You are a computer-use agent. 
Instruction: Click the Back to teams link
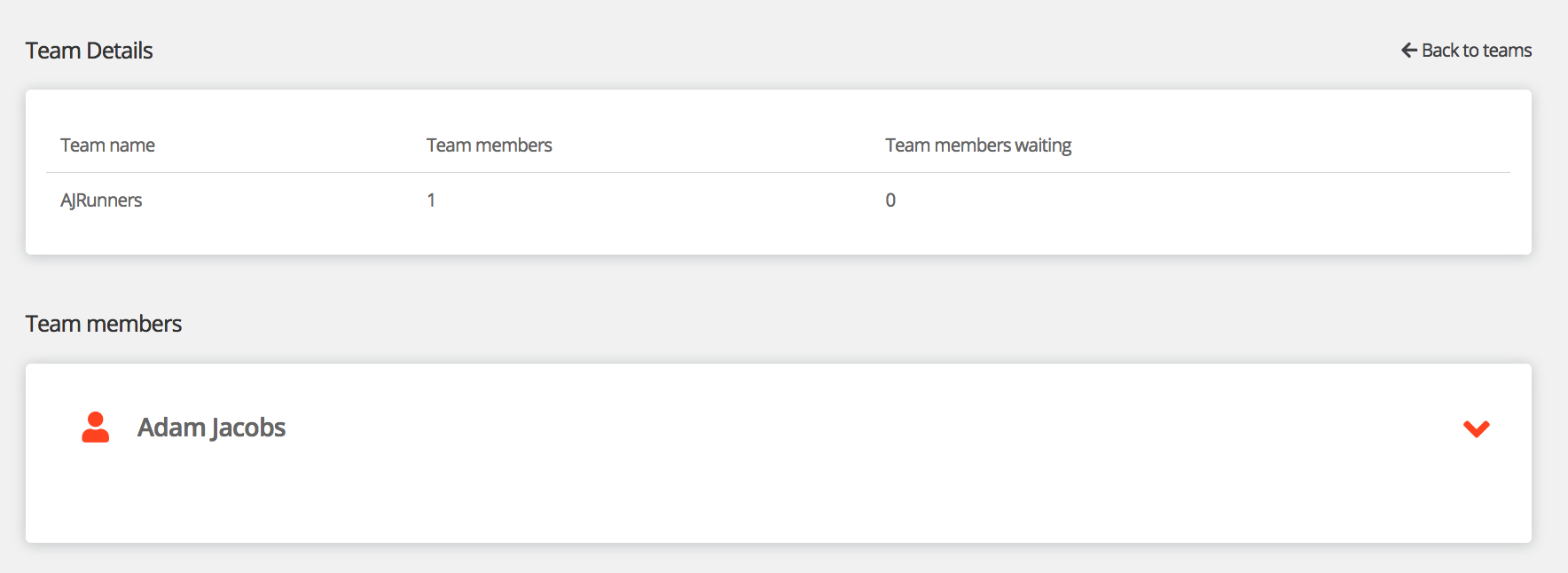(1467, 51)
